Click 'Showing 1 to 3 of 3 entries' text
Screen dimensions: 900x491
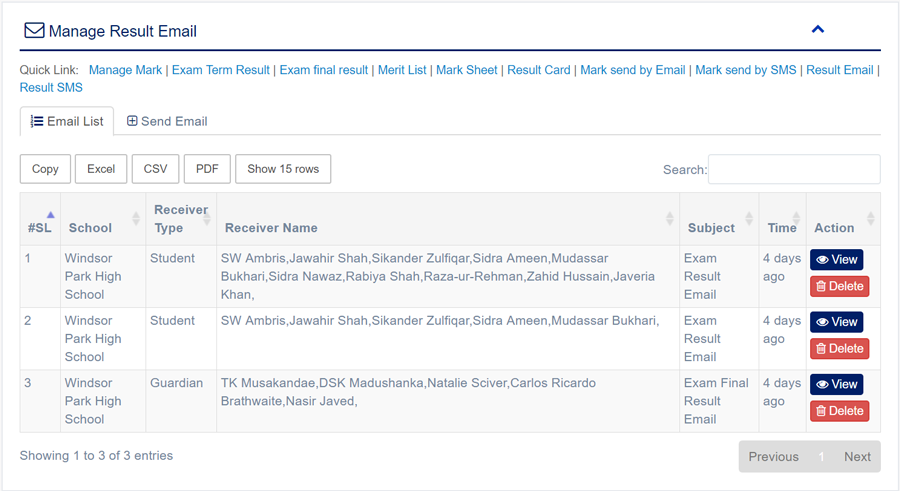tap(96, 455)
